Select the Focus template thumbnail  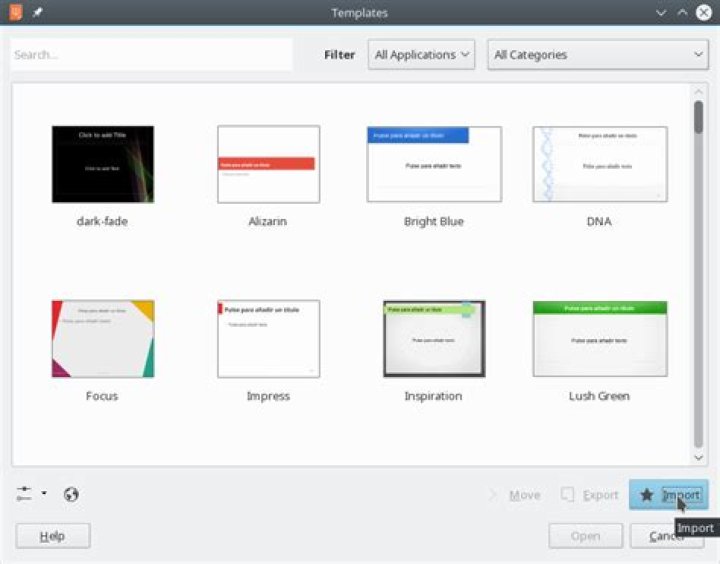pyautogui.click(x=103, y=338)
